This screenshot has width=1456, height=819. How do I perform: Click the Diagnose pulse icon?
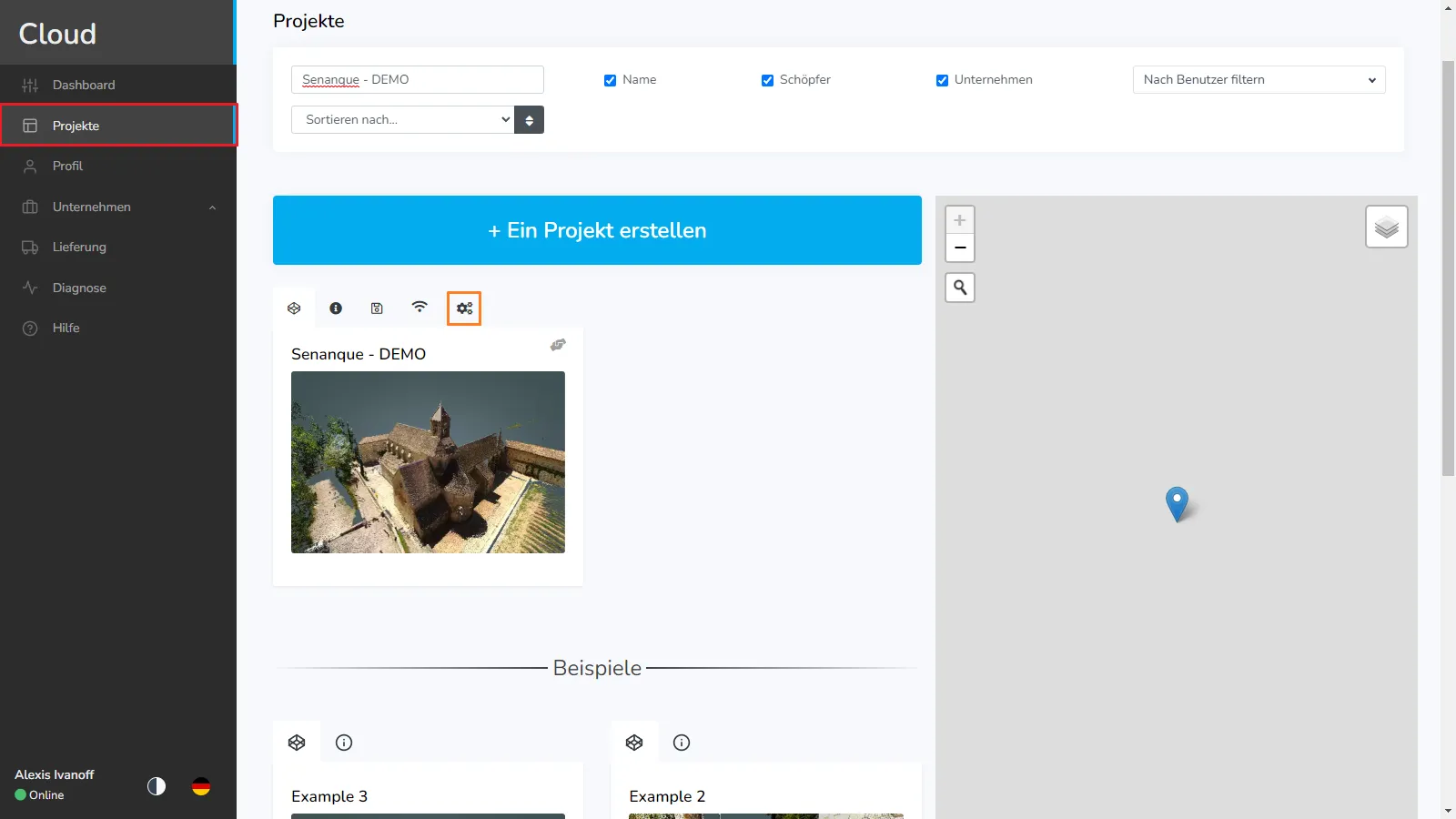click(30, 288)
